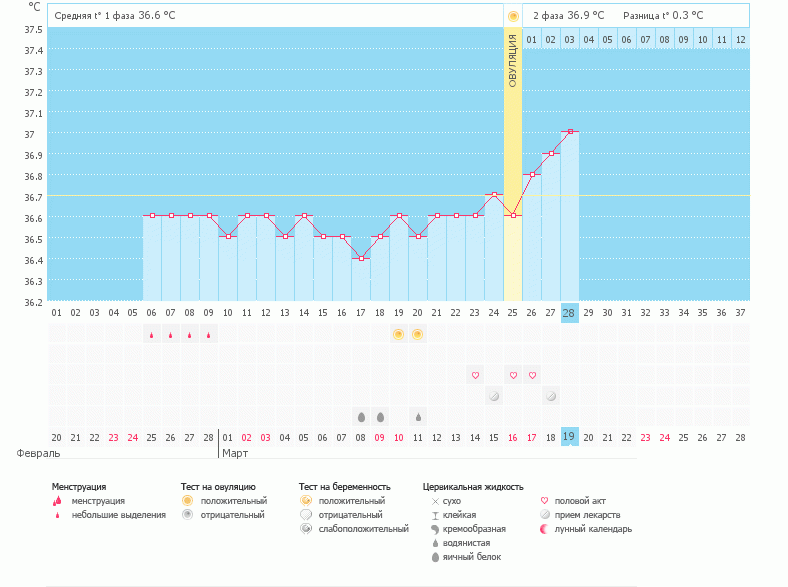788x587 pixels.
Task: Select egg-white cervical fluid icon on cycle day 17
Action: (x=361, y=416)
